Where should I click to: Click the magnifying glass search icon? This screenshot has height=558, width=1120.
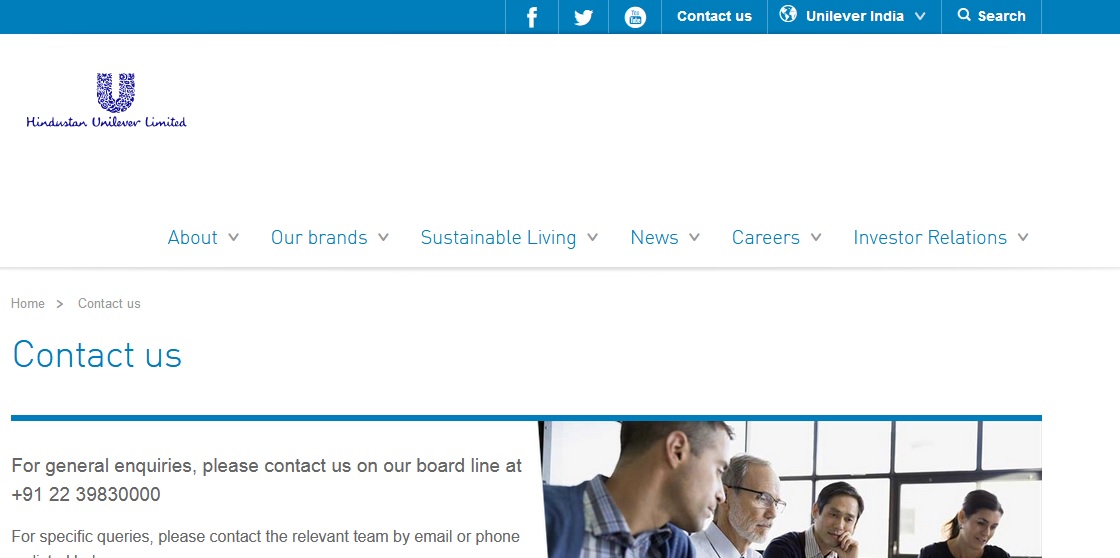tap(964, 14)
